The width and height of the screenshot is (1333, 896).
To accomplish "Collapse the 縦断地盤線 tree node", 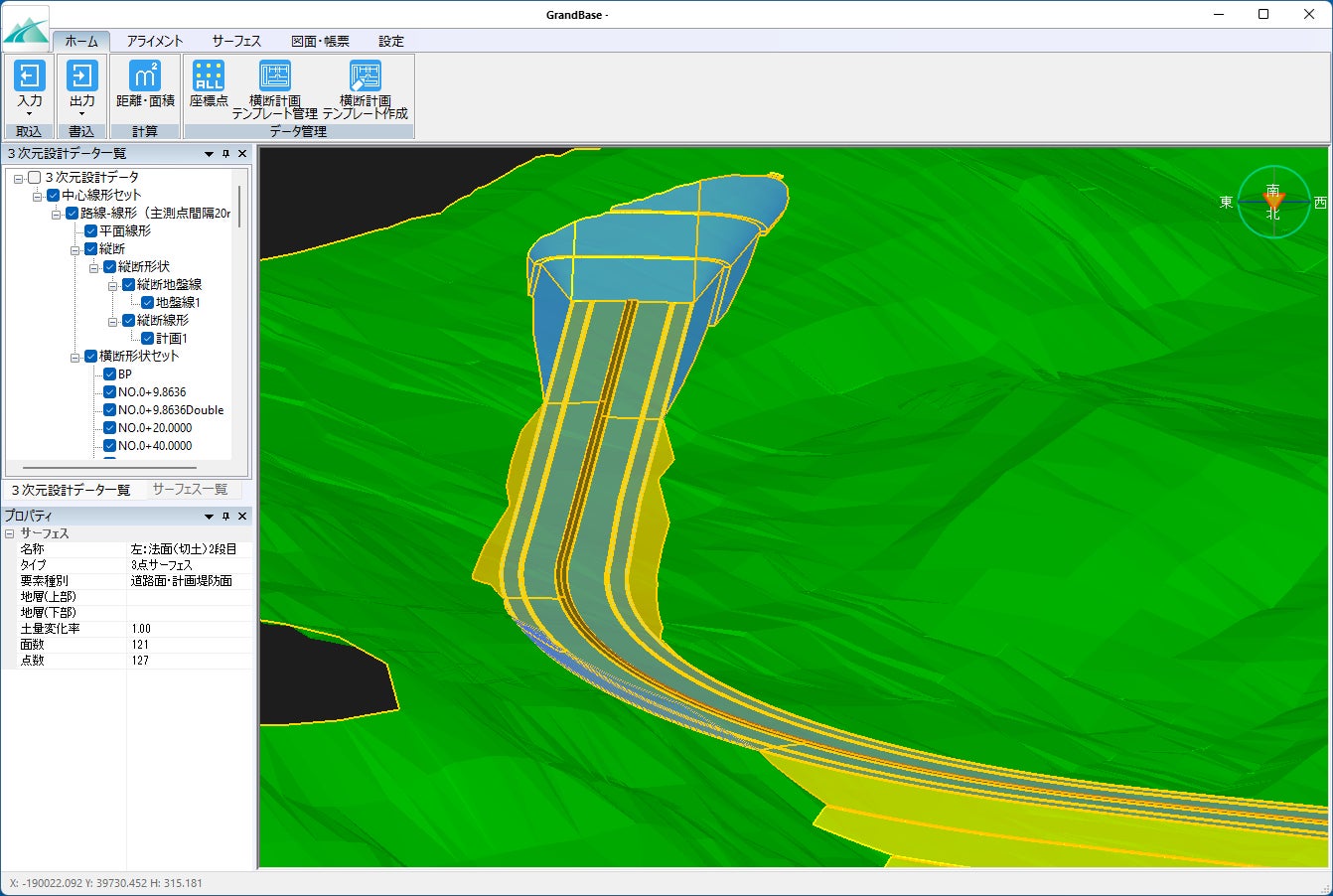I will (x=112, y=285).
